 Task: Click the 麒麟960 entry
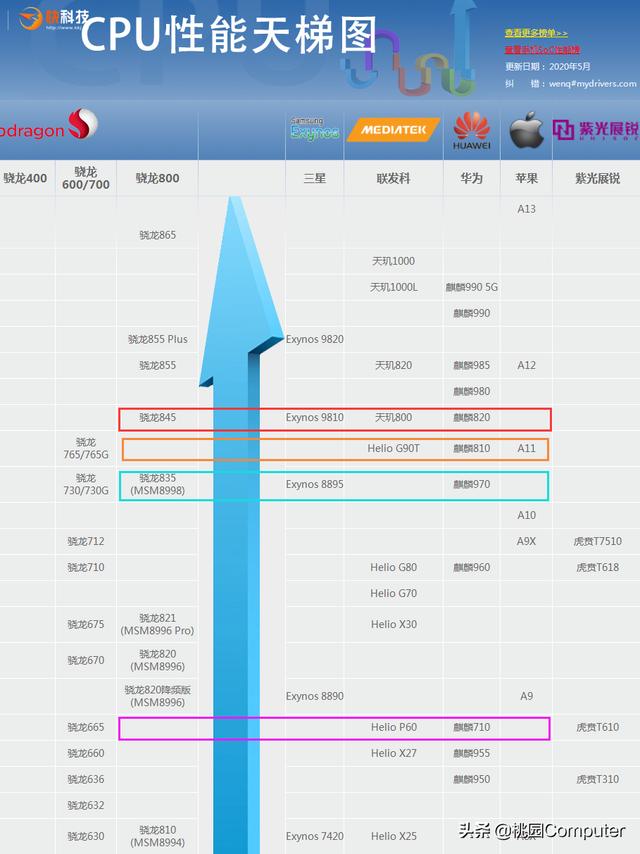[x=472, y=568]
